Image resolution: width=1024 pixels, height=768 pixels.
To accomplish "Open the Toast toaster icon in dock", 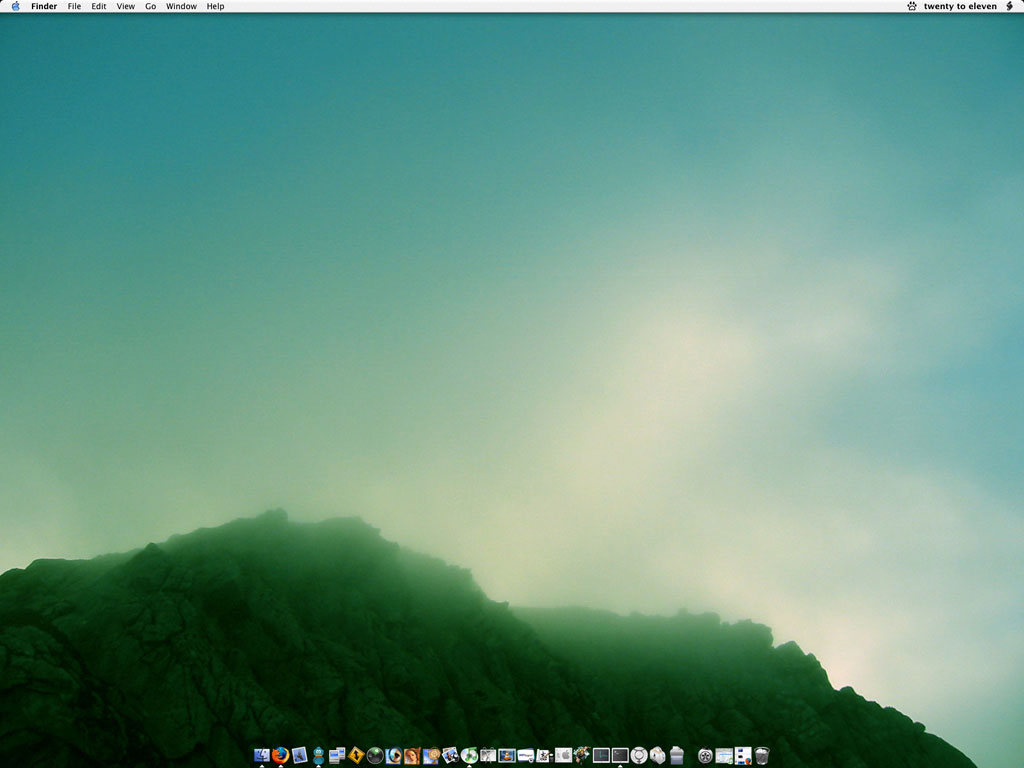I will click(658, 756).
